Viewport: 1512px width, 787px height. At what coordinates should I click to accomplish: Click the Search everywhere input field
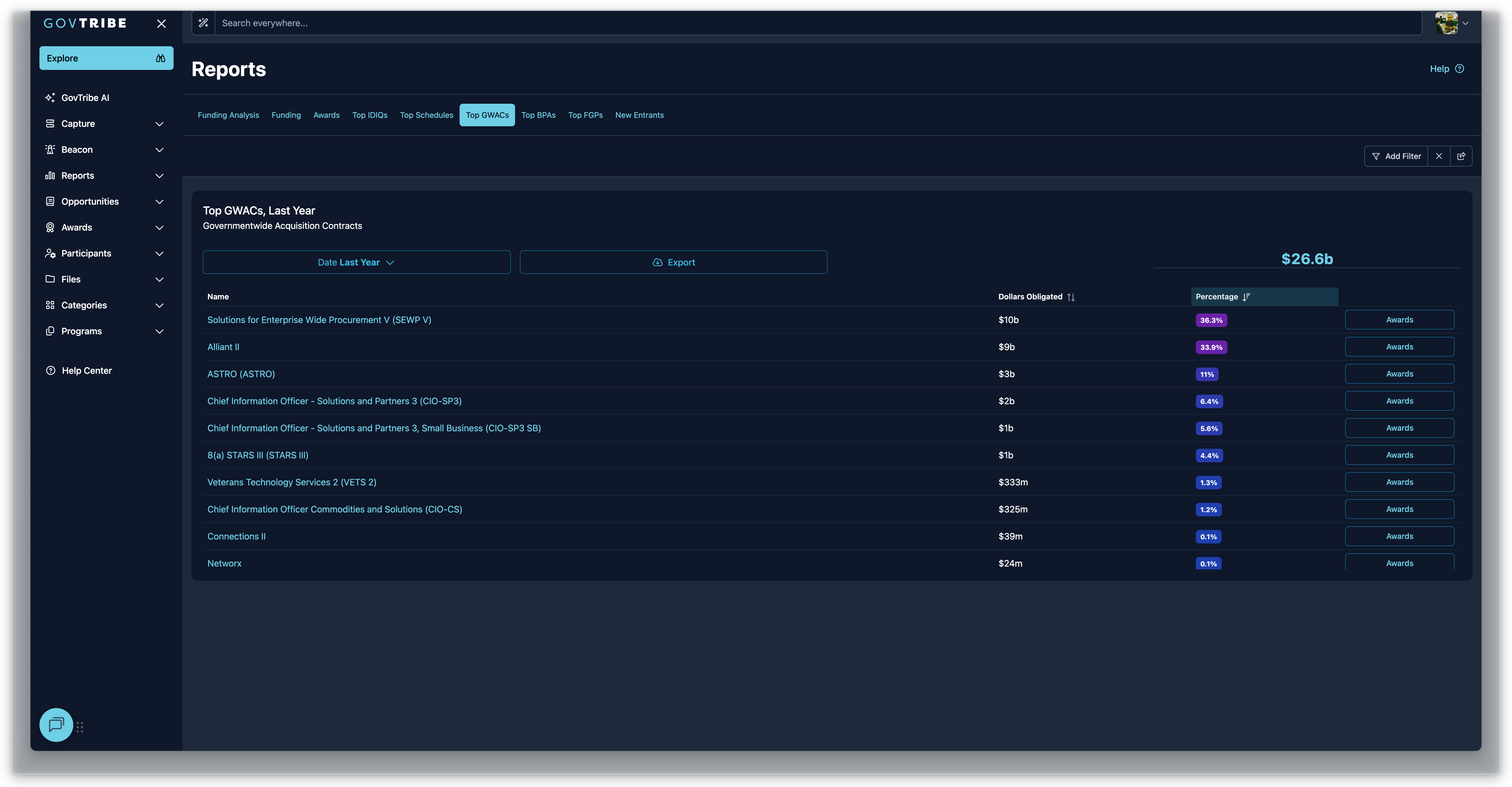tap(818, 23)
